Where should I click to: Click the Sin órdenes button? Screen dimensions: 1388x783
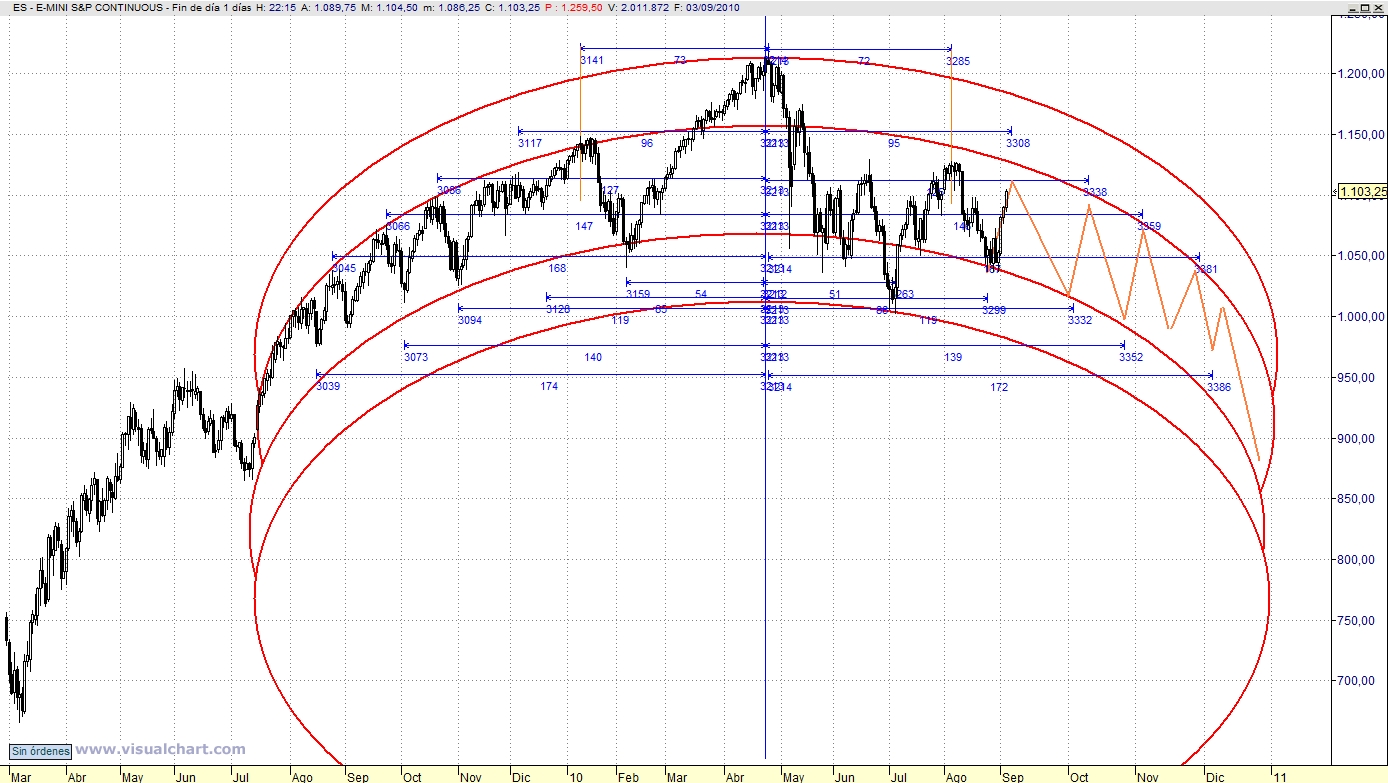[x=41, y=751]
